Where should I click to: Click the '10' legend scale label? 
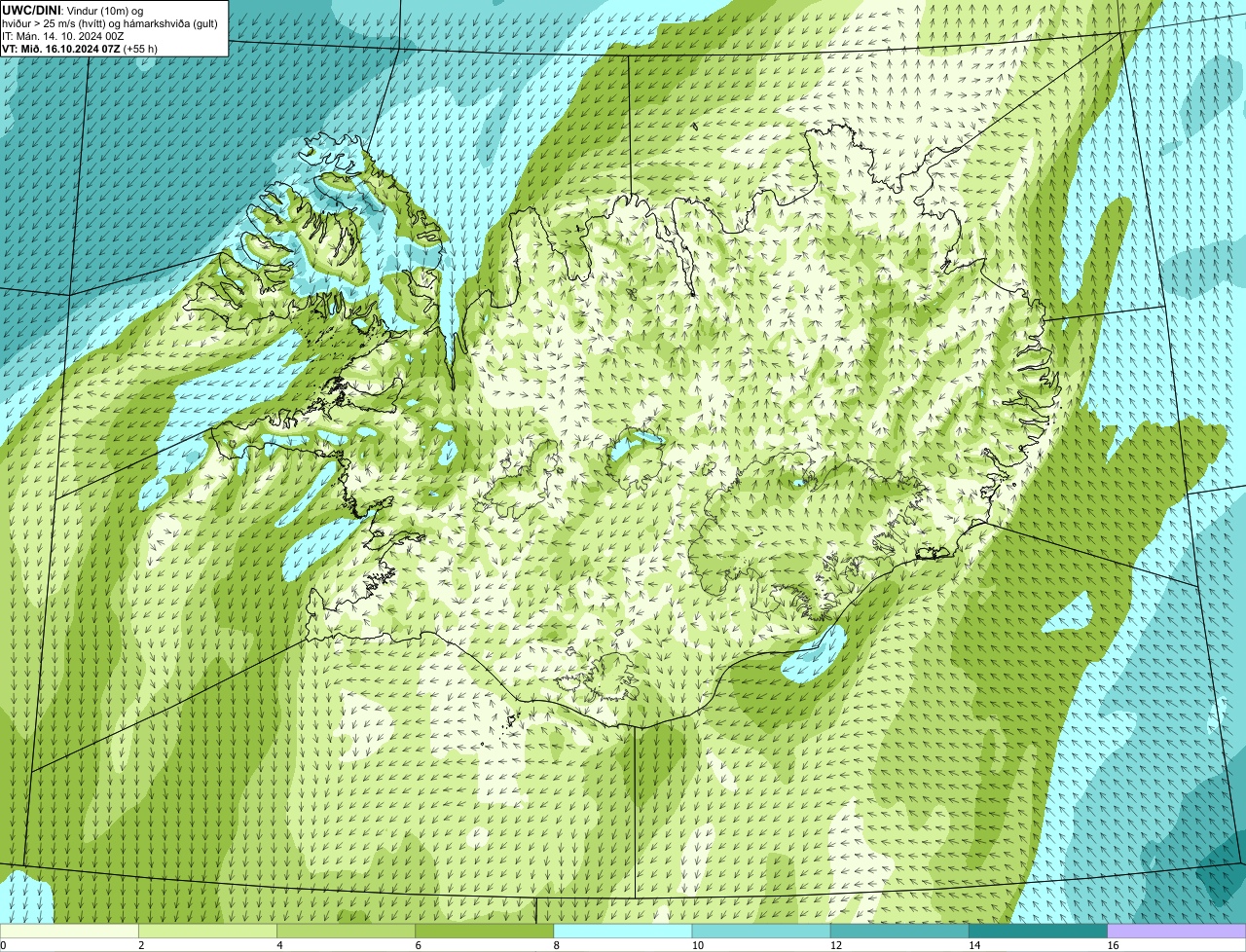pyautogui.click(x=697, y=945)
